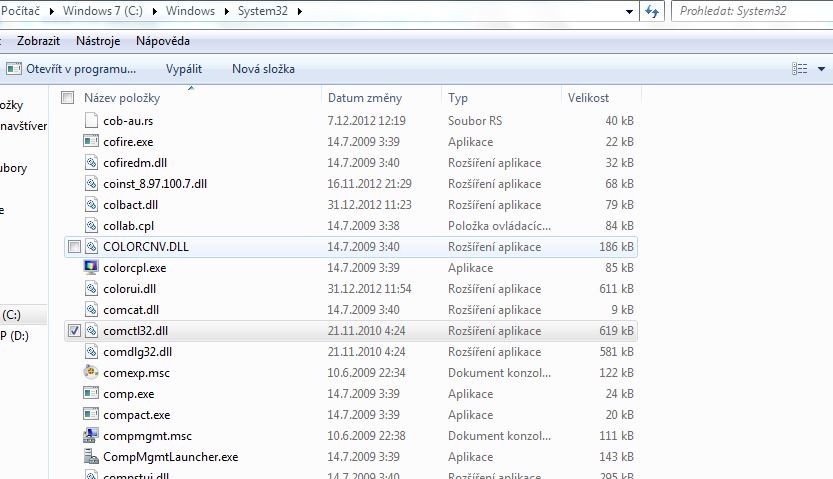Check the COLORCNV.DLL checkbox

point(74,246)
